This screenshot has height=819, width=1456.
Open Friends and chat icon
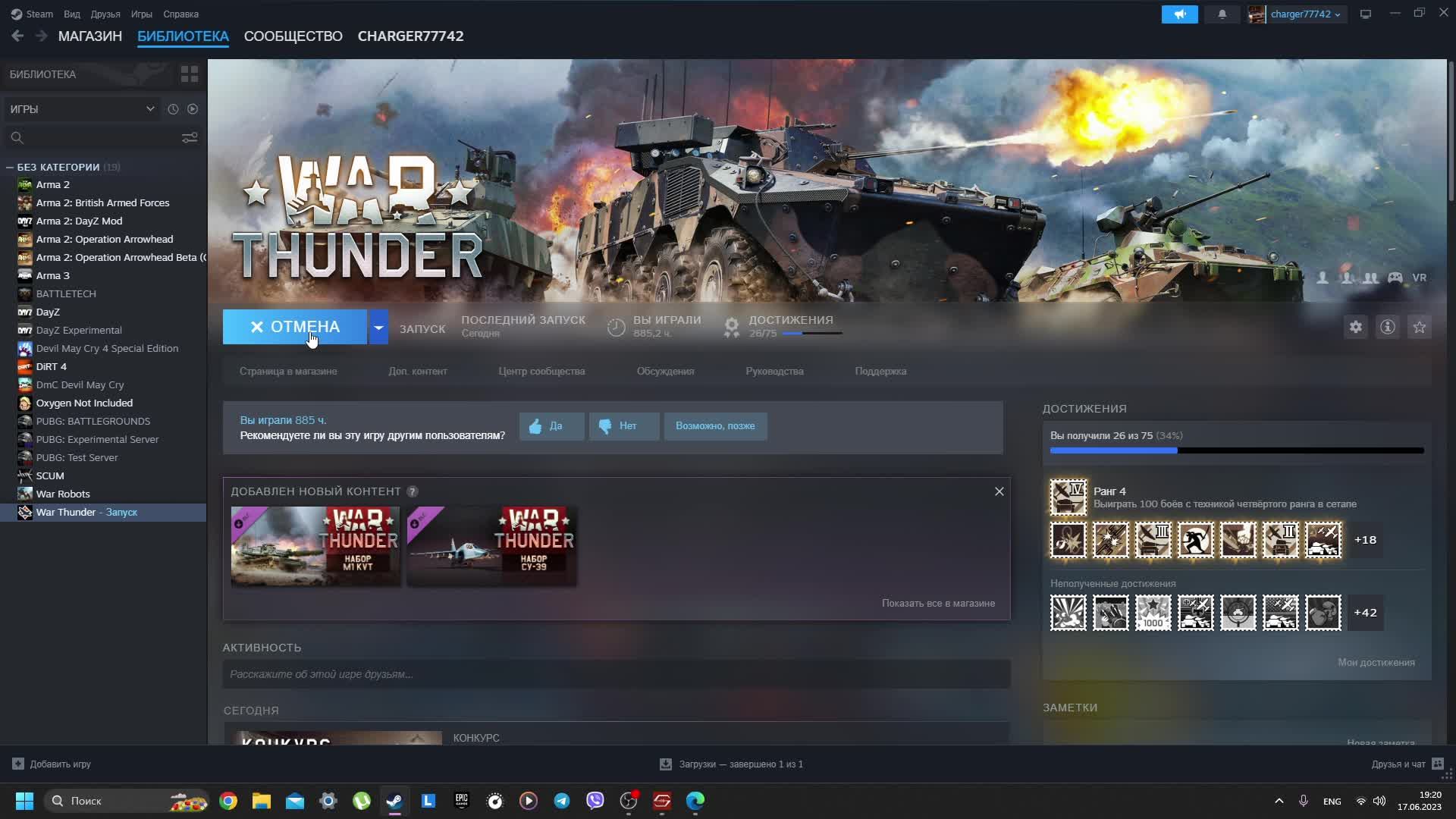pyautogui.click(x=1437, y=764)
